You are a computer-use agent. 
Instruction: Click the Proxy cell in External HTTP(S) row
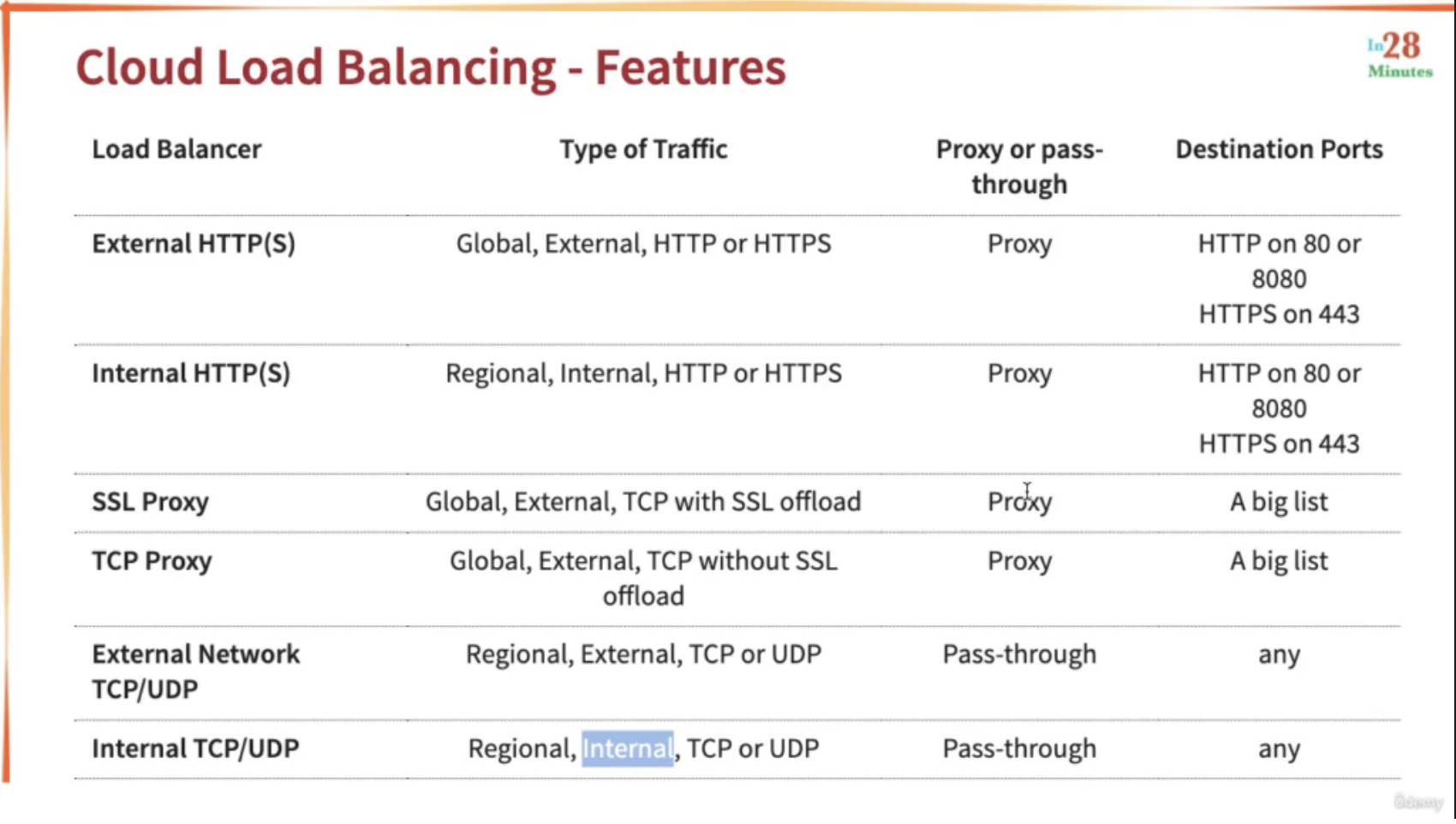[1019, 244]
